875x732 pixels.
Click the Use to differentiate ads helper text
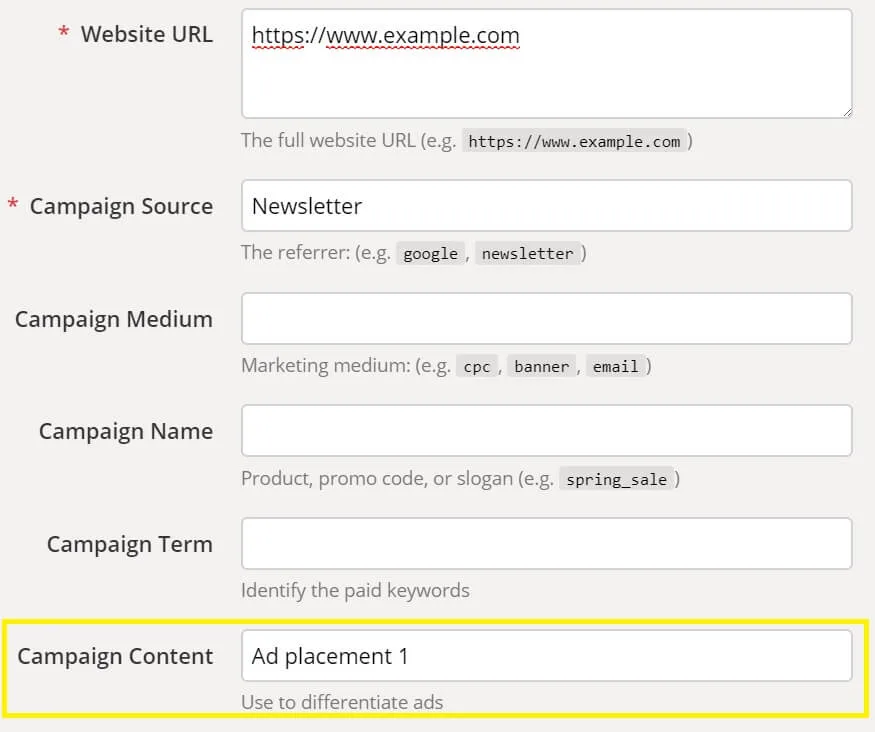341,702
